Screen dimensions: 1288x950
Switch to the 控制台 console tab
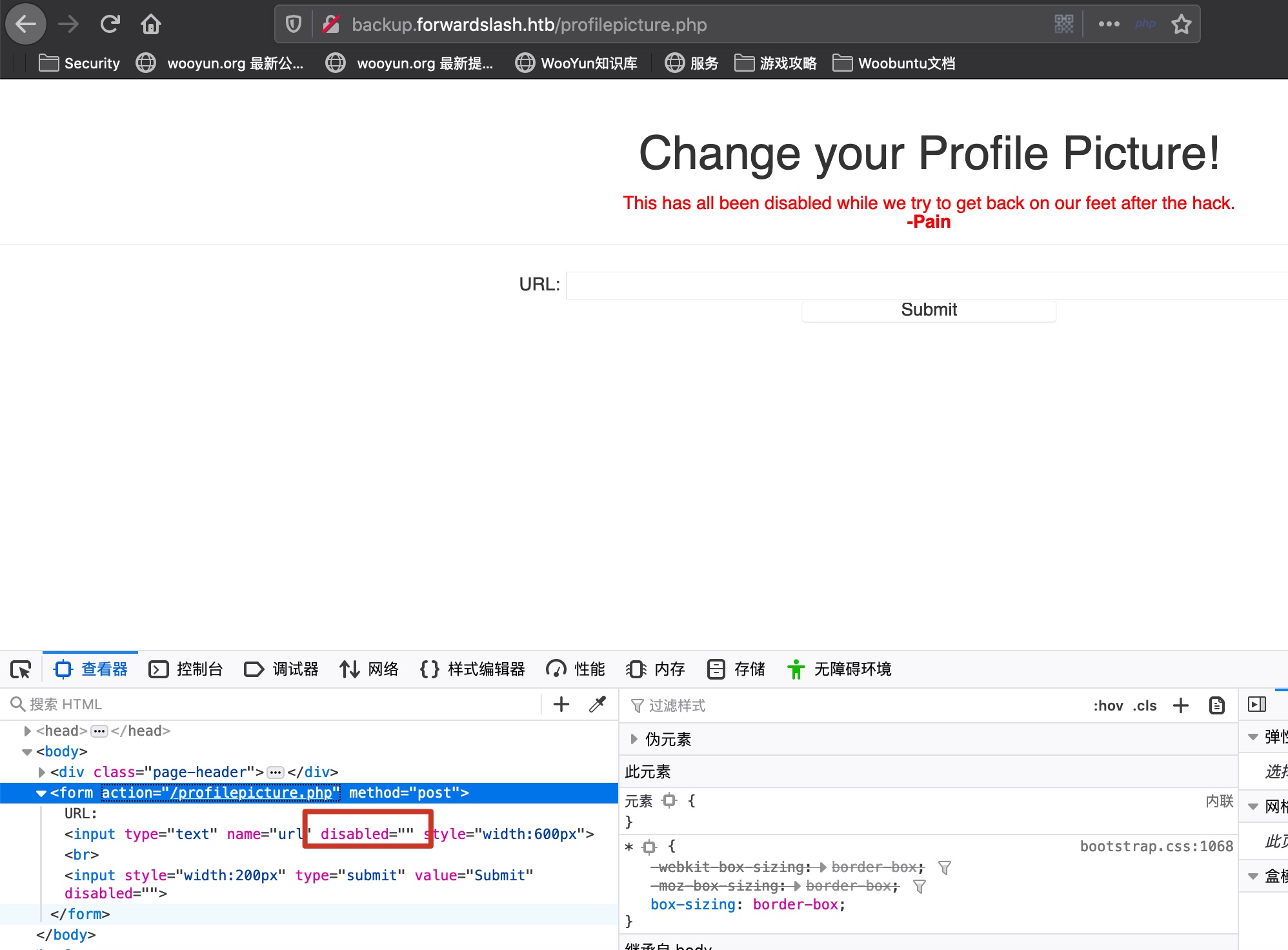(x=186, y=669)
